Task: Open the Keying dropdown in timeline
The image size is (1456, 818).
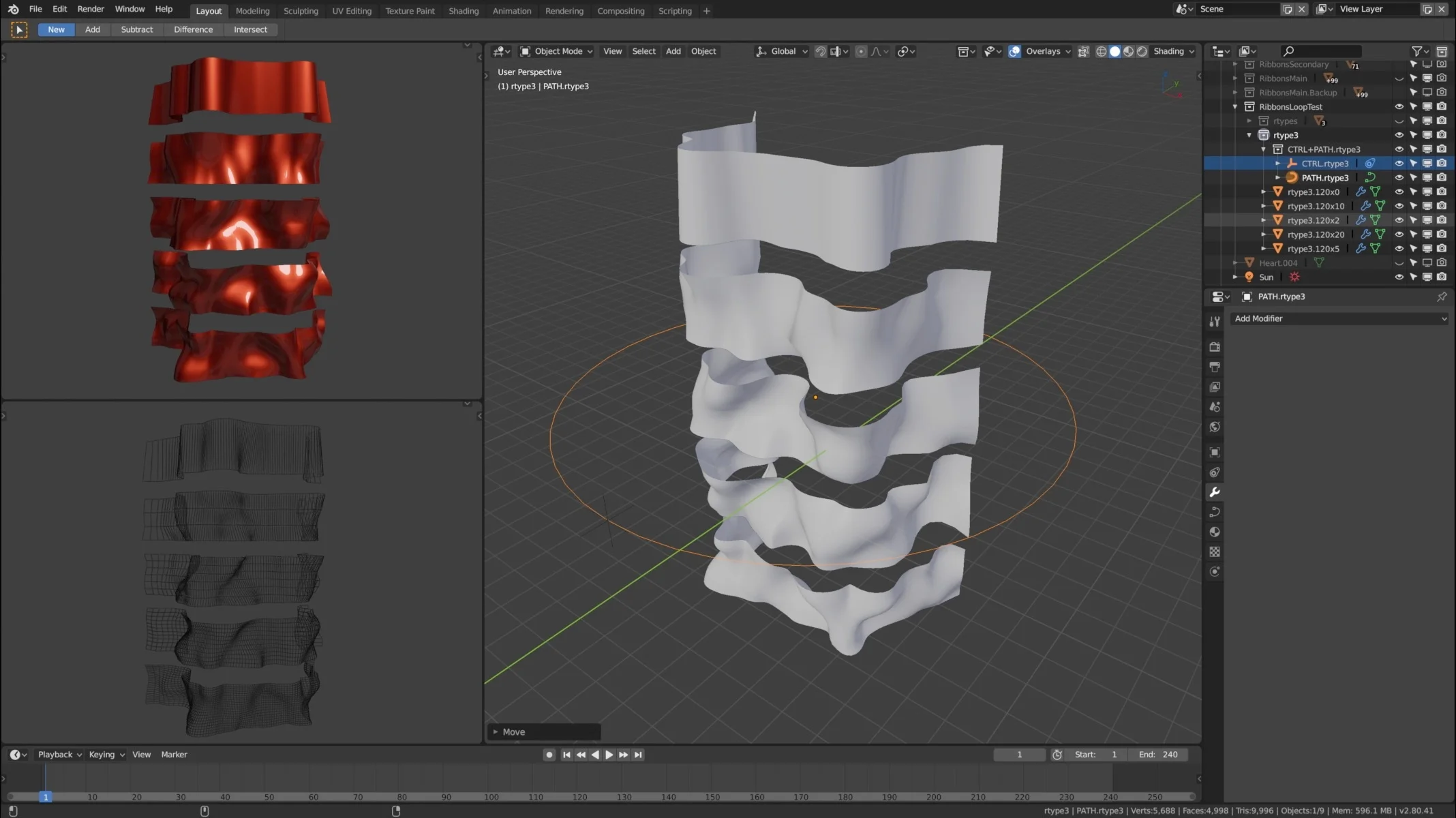Action: point(107,755)
